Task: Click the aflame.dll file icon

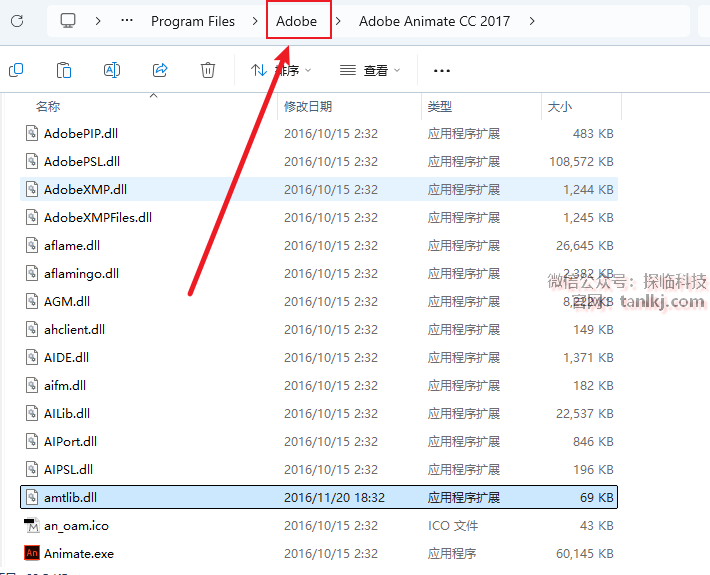Action: [x=32, y=245]
